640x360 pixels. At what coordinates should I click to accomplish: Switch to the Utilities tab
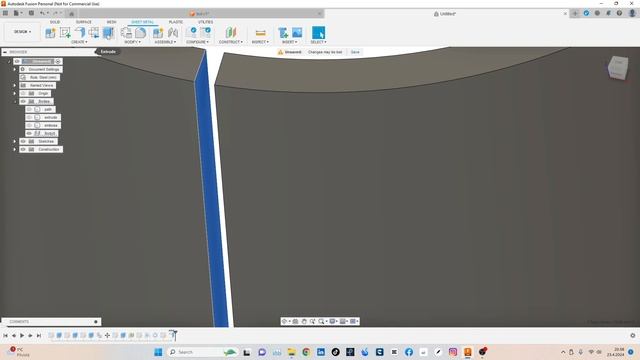coord(205,22)
